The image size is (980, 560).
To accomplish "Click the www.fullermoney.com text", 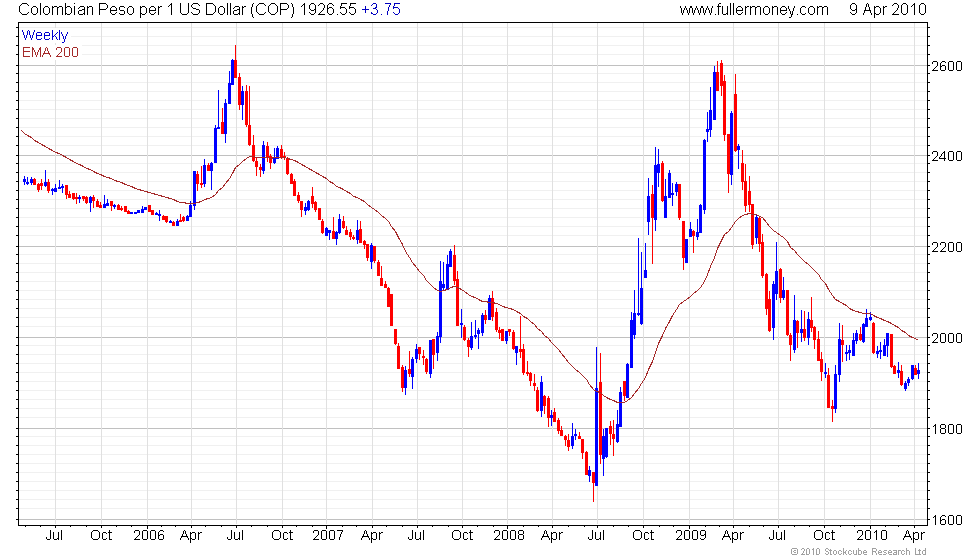I will click(754, 10).
